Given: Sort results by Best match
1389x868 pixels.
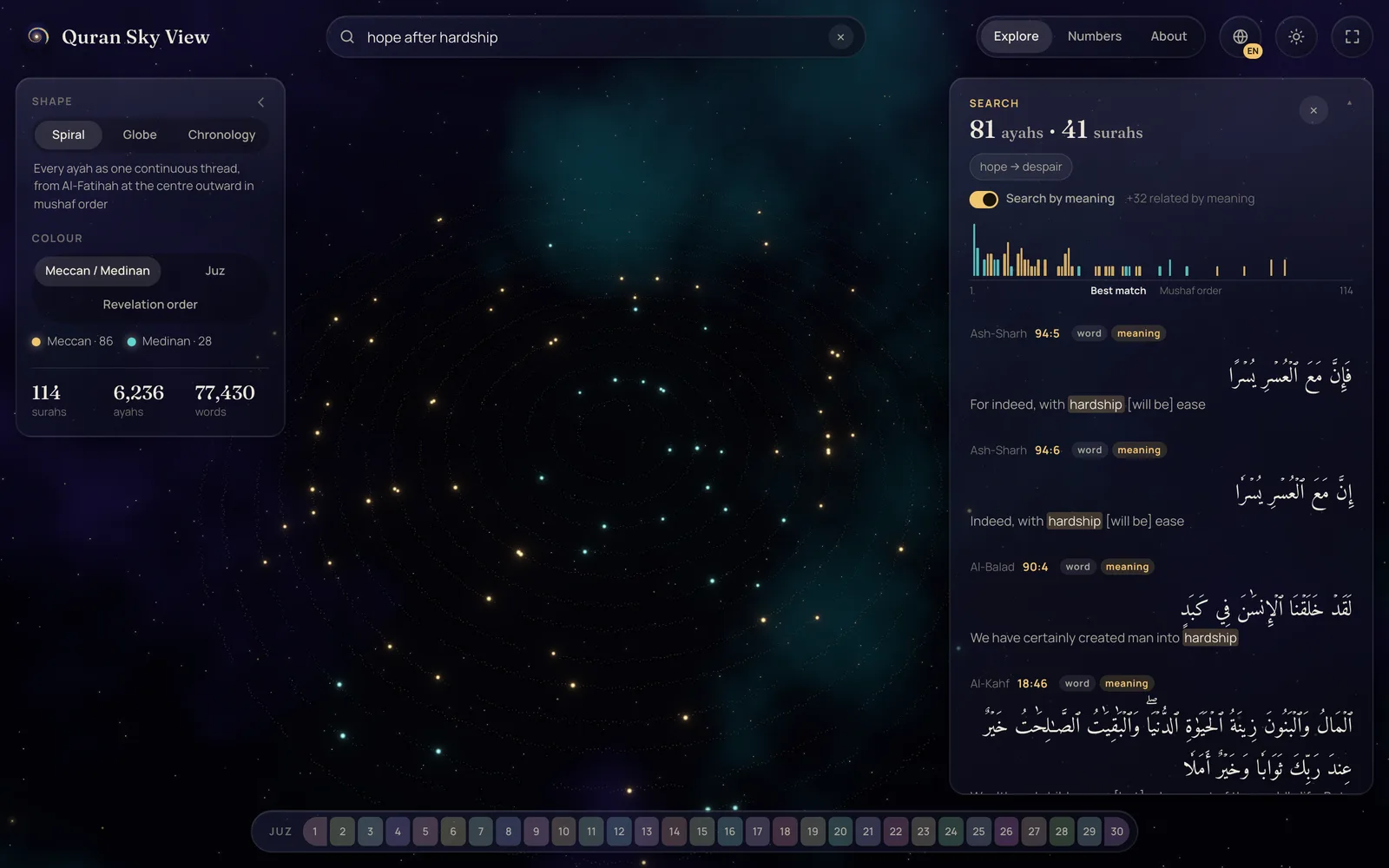Looking at the screenshot, I should tap(1118, 291).
